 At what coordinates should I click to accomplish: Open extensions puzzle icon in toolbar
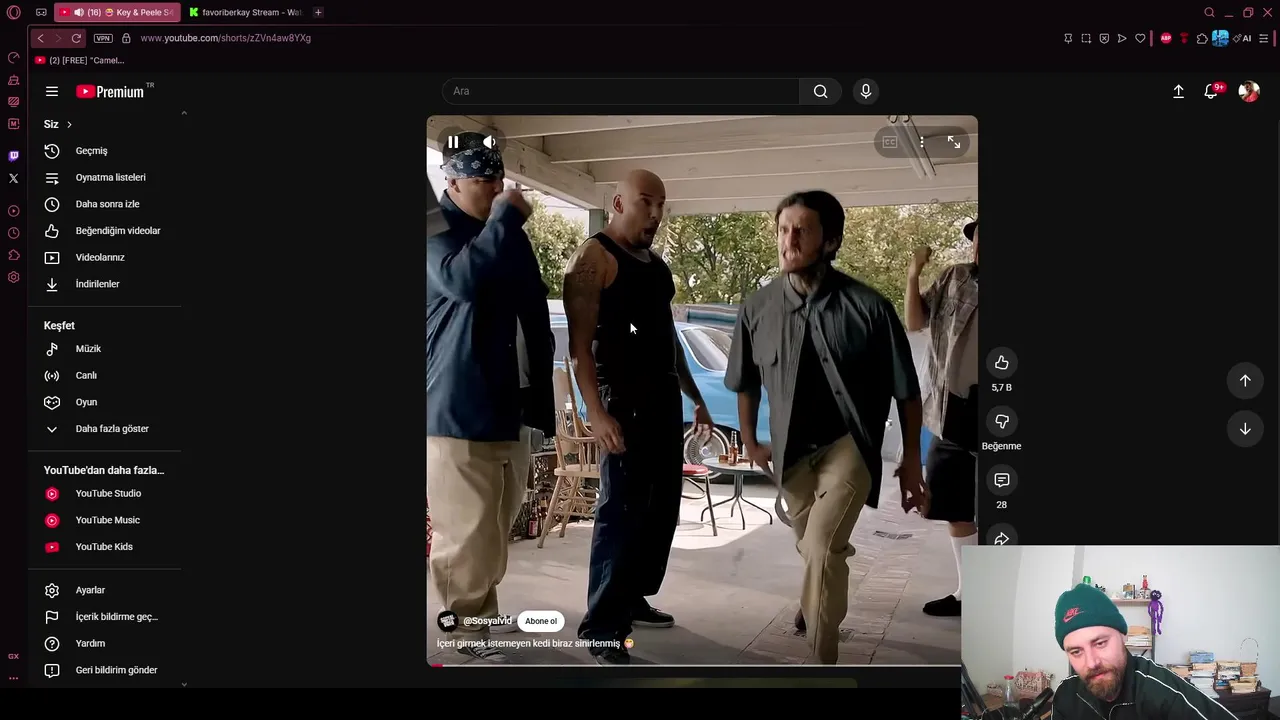point(1202,38)
